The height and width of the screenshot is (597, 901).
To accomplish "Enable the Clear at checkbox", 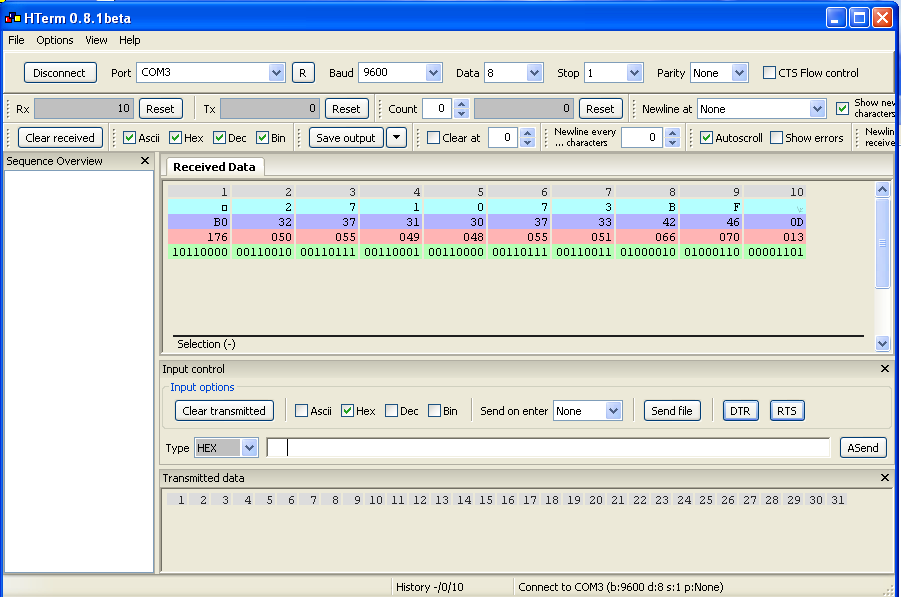I will (x=434, y=138).
